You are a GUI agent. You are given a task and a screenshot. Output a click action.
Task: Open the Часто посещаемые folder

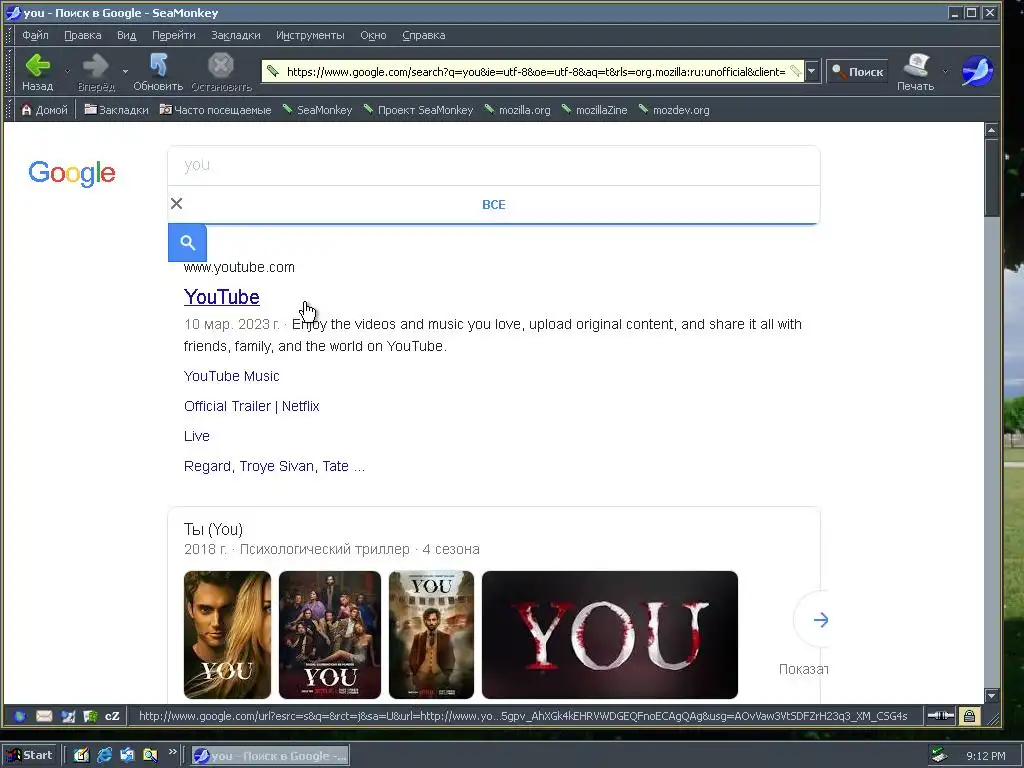pos(216,110)
